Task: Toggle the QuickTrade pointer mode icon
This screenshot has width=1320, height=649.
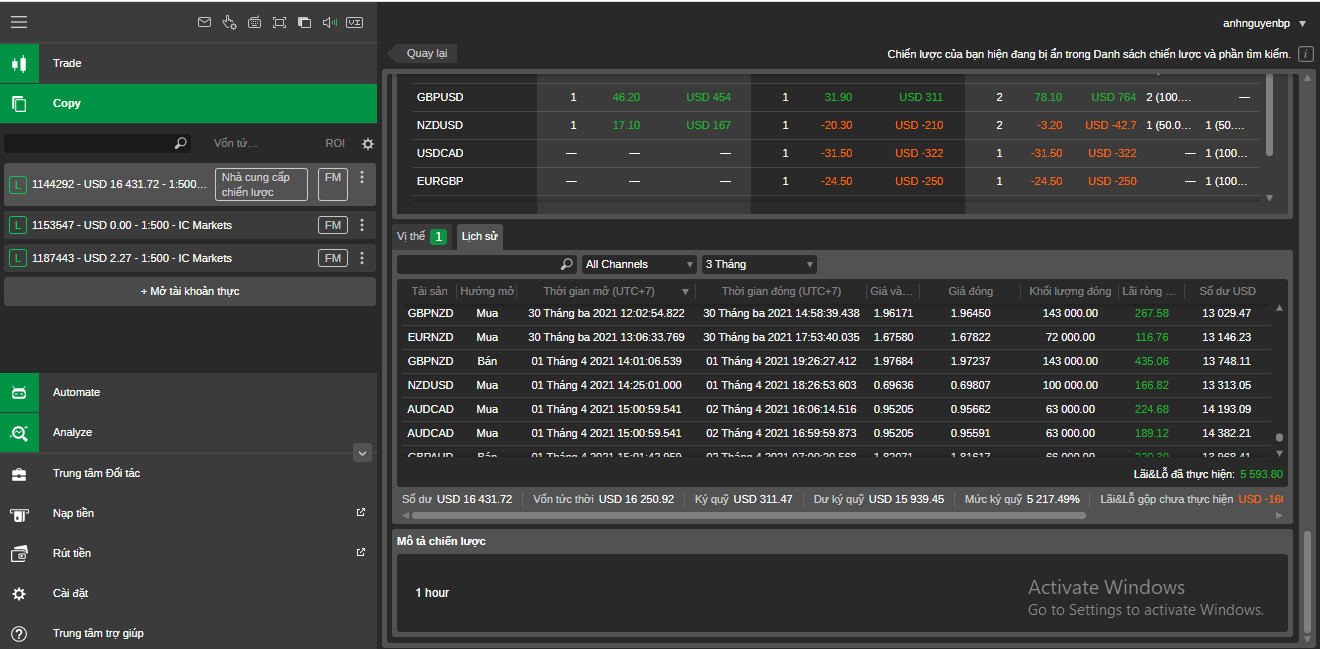Action: (229, 22)
